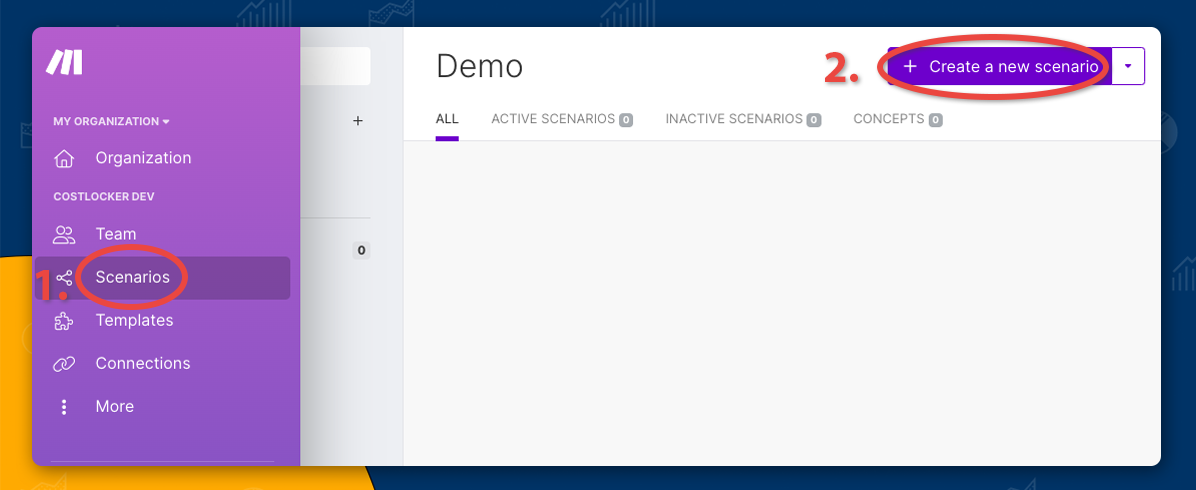The image size is (1196, 490).
Task: Click the puzzle piece icon beside Templates
Action: (x=64, y=321)
